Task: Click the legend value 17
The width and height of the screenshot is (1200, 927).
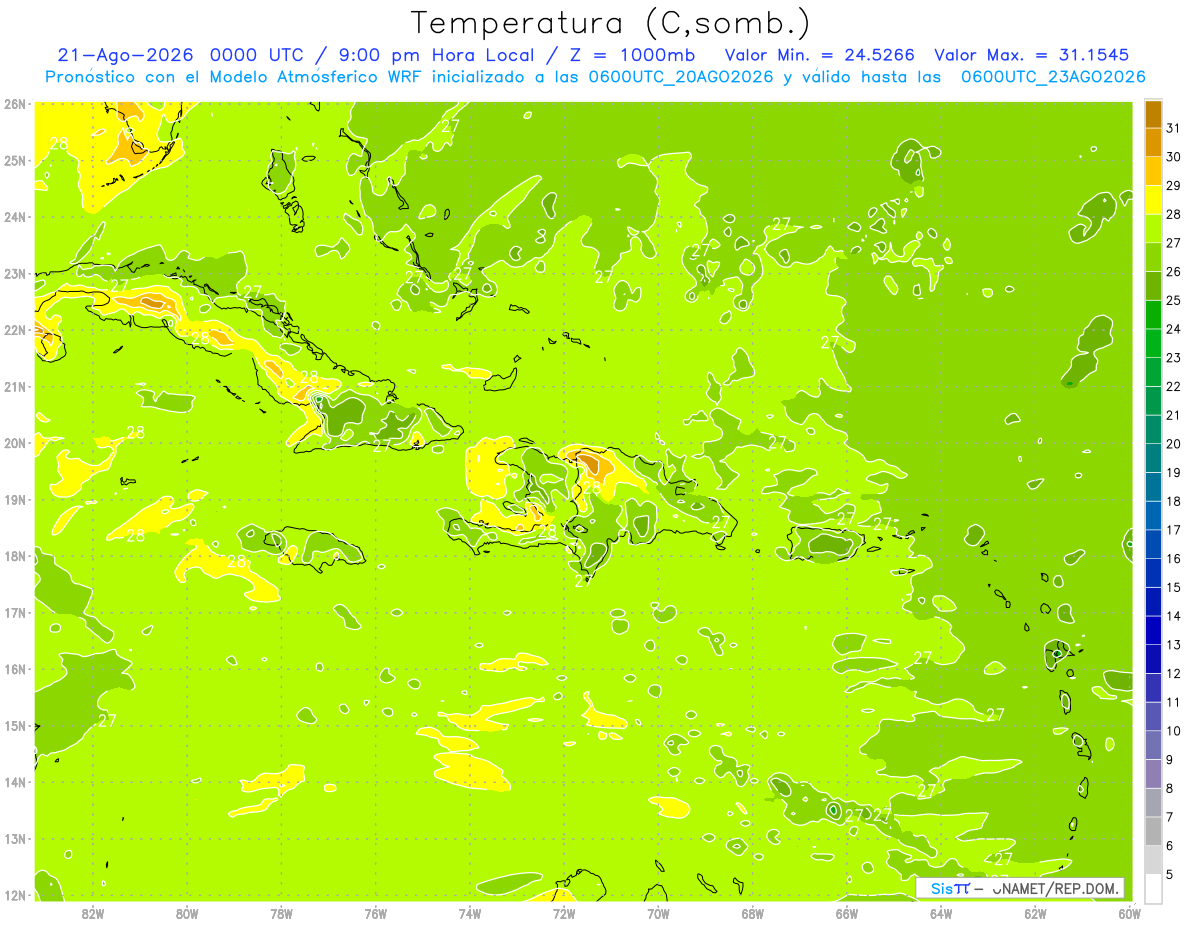Action: click(1173, 530)
